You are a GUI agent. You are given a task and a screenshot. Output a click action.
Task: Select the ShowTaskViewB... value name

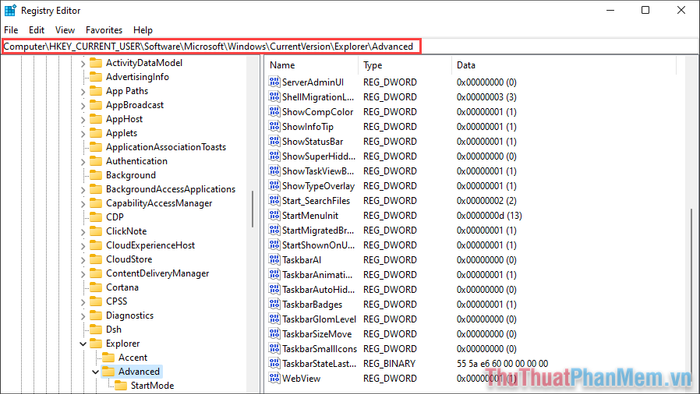[x=318, y=171]
